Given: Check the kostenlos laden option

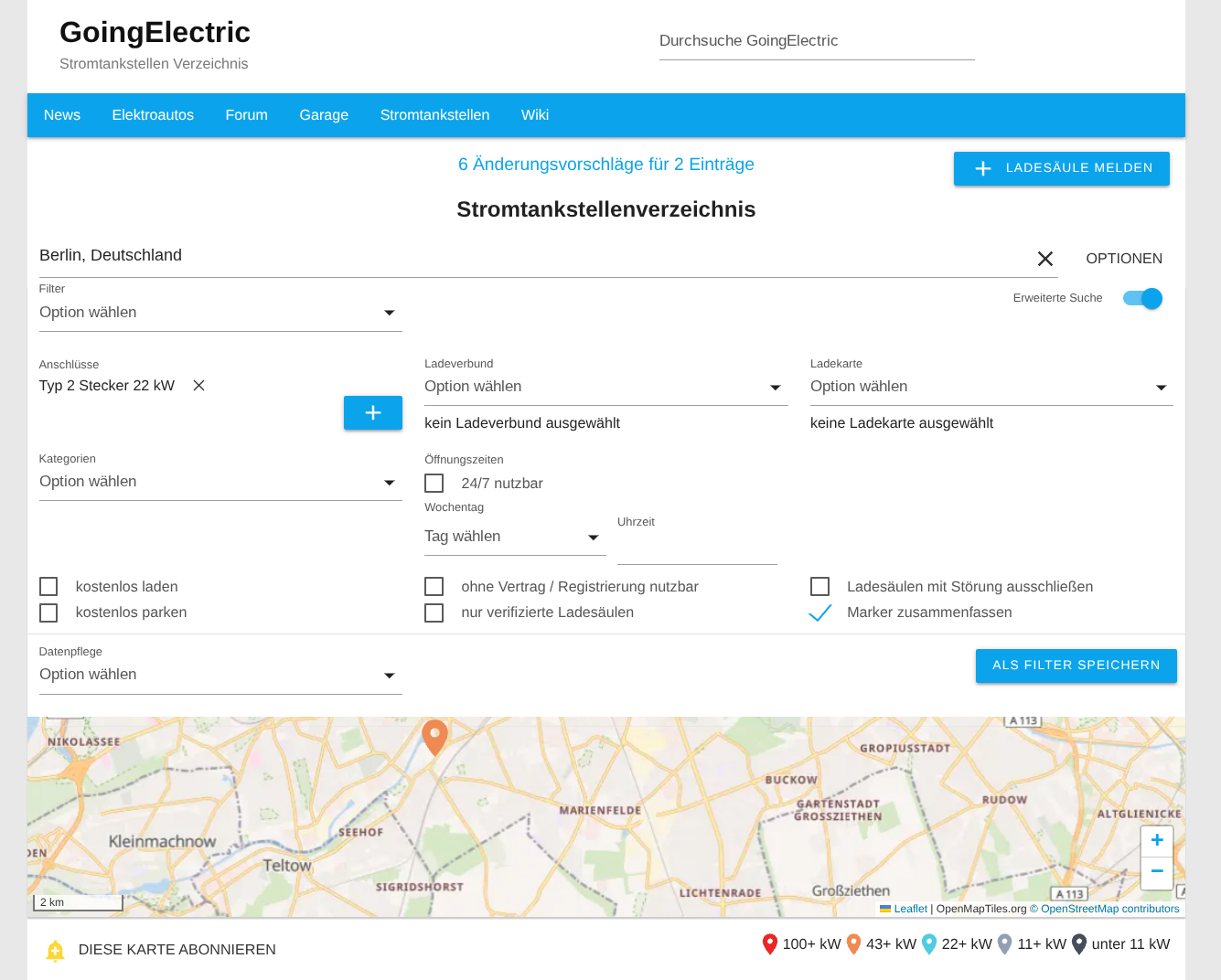Looking at the screenshot, I should [48, 587].
